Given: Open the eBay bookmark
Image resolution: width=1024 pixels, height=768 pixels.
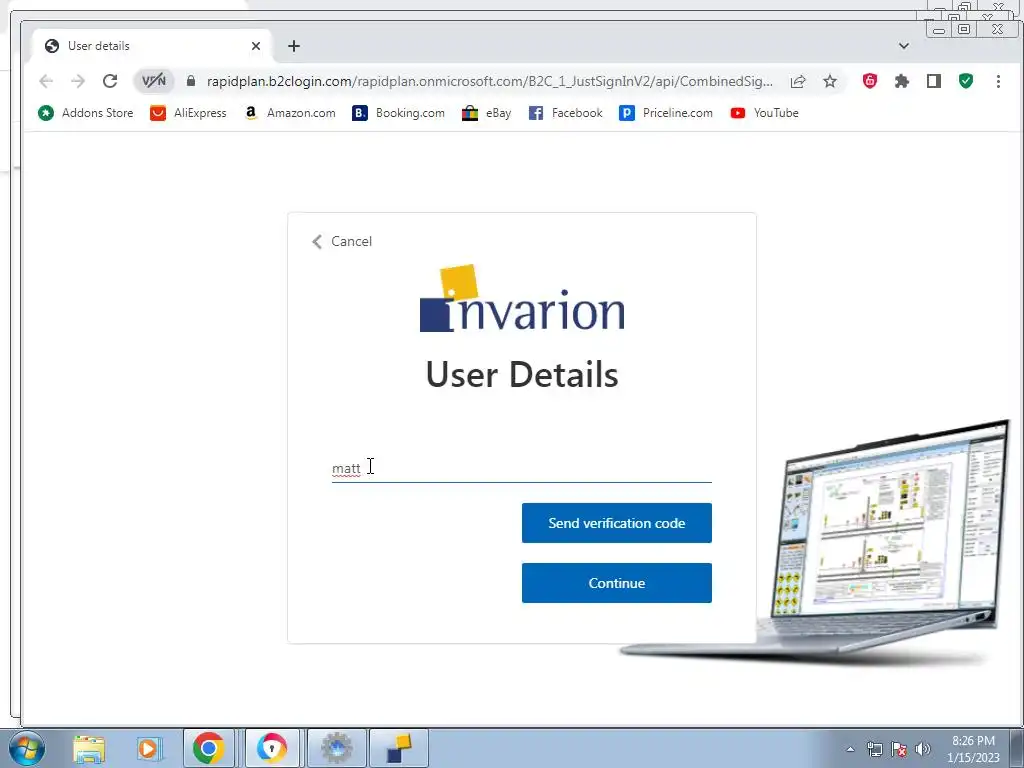Looking at the screenshot, I should pyautogui.click(x=487, y=113).
